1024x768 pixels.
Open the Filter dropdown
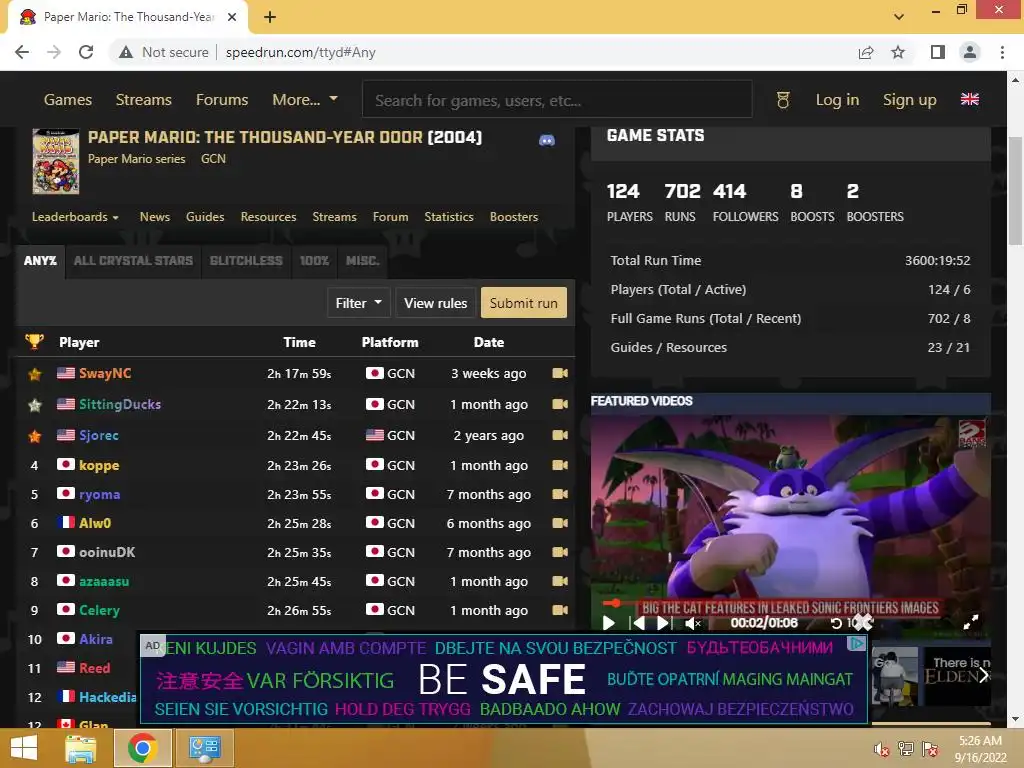click(x=359, y=303)
